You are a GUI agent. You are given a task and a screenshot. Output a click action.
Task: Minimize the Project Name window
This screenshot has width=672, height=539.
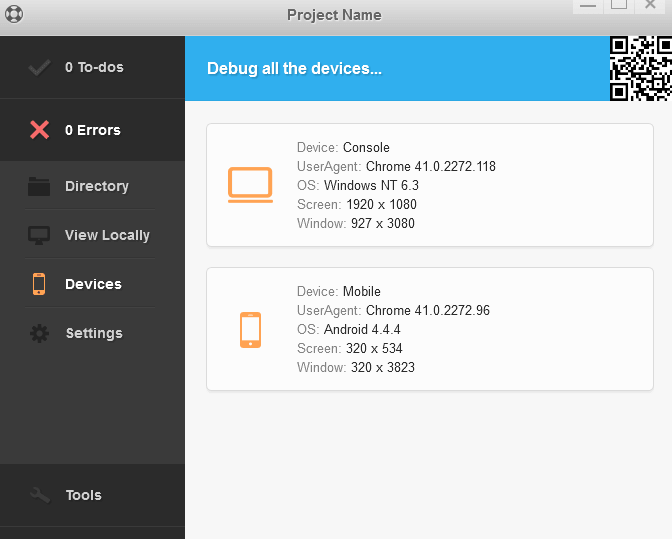click(x=588, y=7)
